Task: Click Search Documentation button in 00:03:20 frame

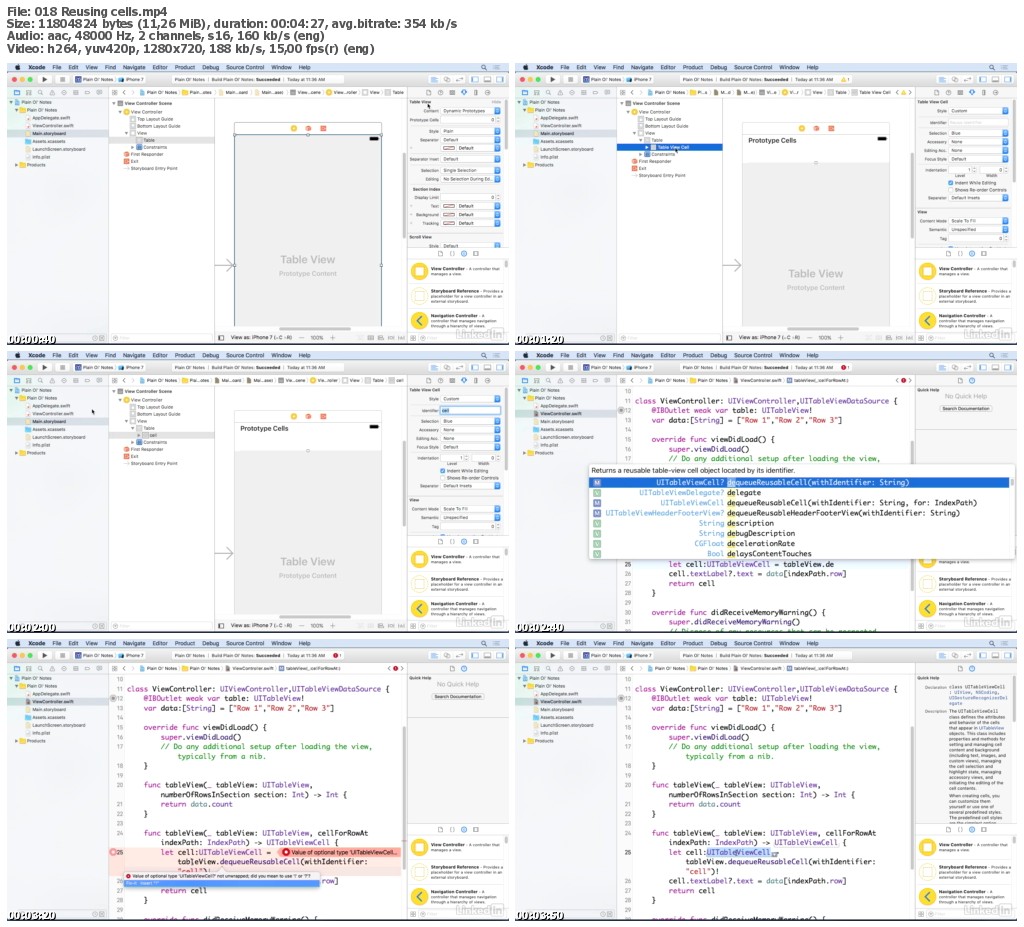Action: click(x=458, y=696)
